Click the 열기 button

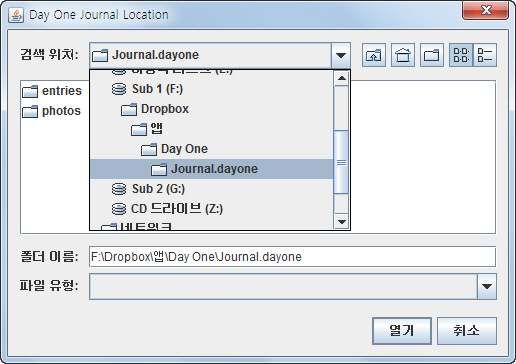click(402, 331)
